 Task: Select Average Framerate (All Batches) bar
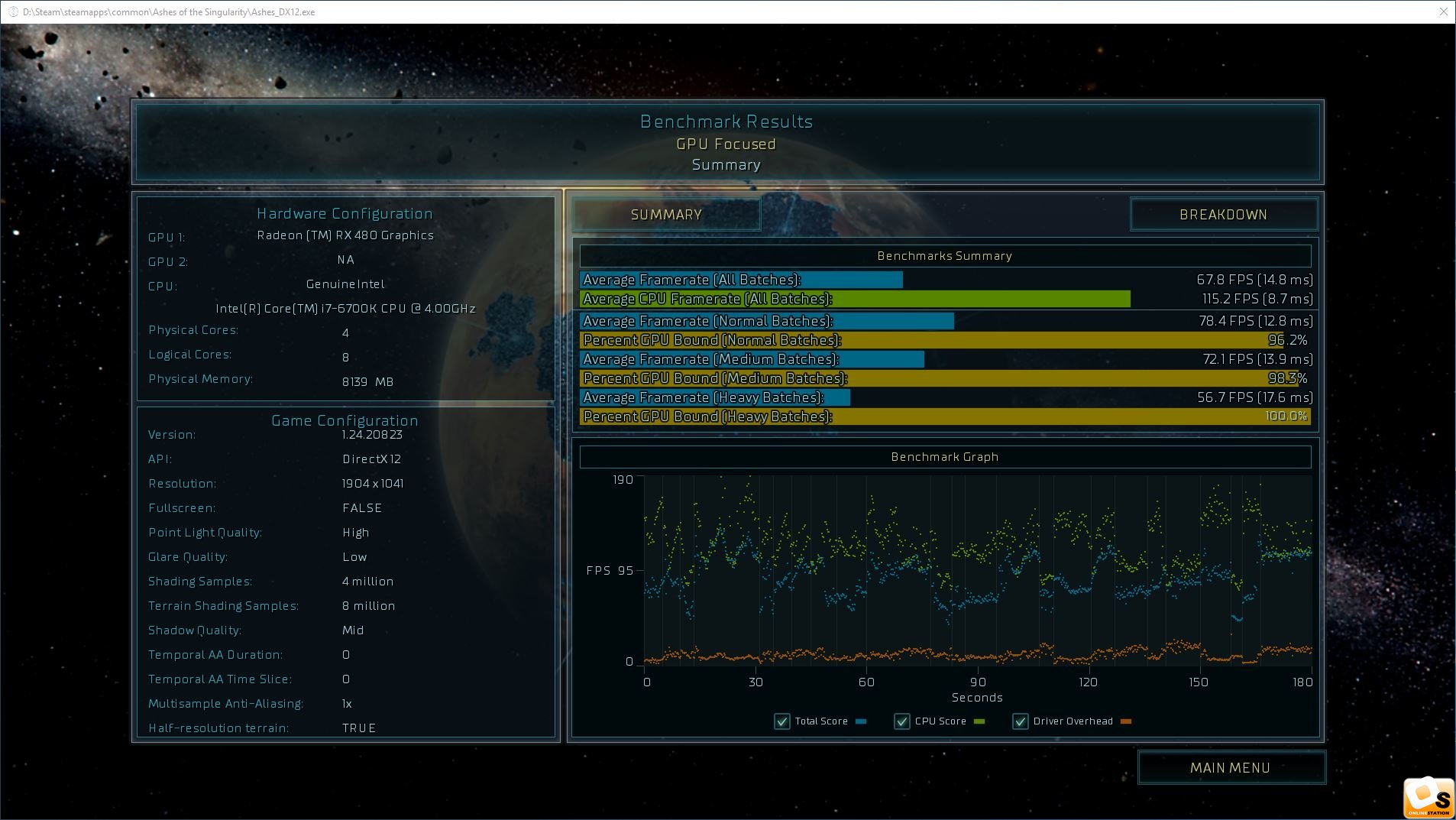pos(741,280)
